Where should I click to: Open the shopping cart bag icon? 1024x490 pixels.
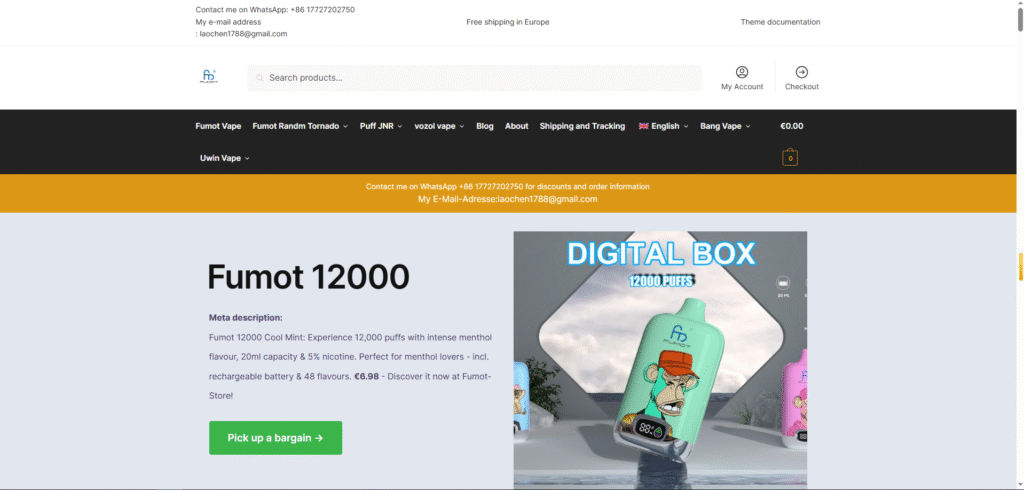[790, 158]
